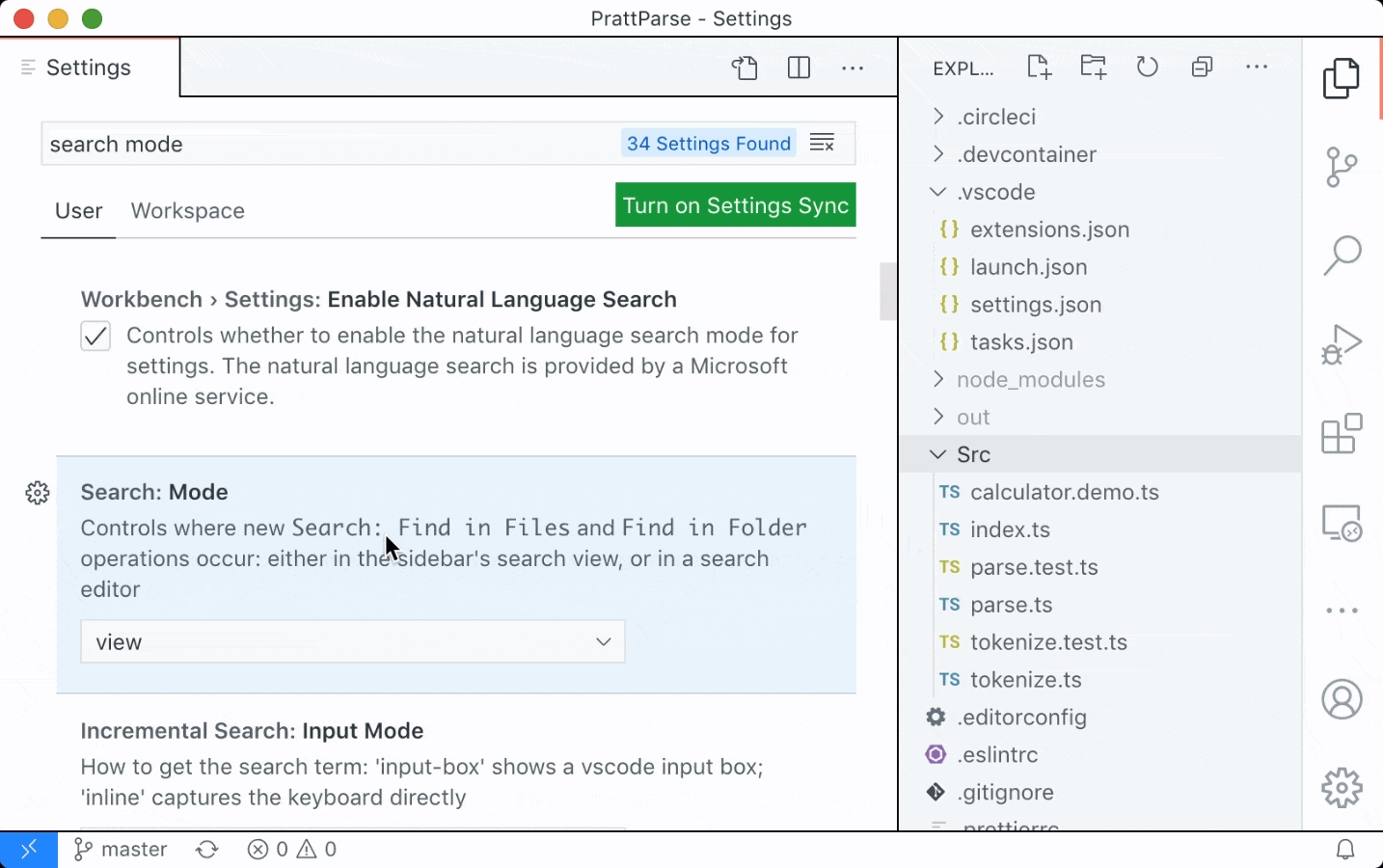Viewport: 1383px width, 868px height.
Task: Open the Run and Debug view
Action: (1342, 344)
